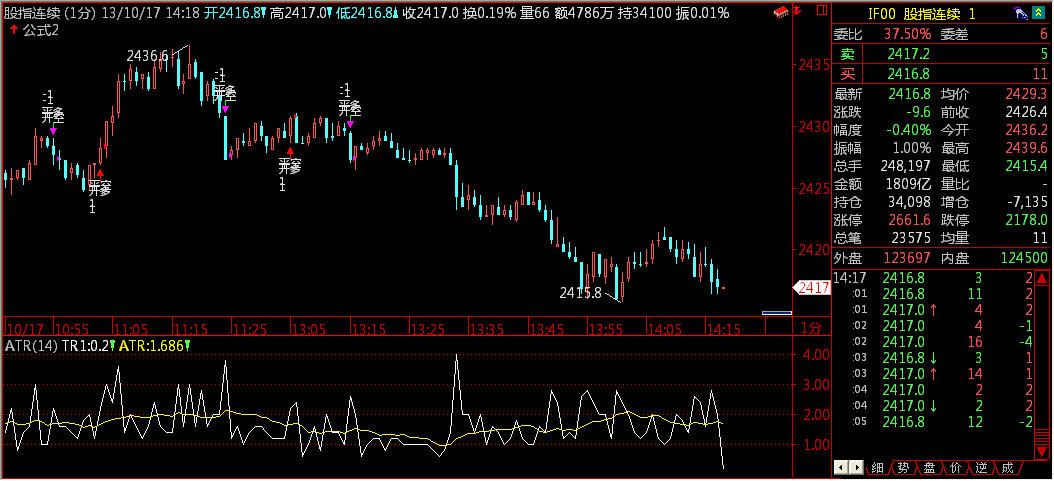
Task: Switch to the 细 tab
Action: (877, 468)
